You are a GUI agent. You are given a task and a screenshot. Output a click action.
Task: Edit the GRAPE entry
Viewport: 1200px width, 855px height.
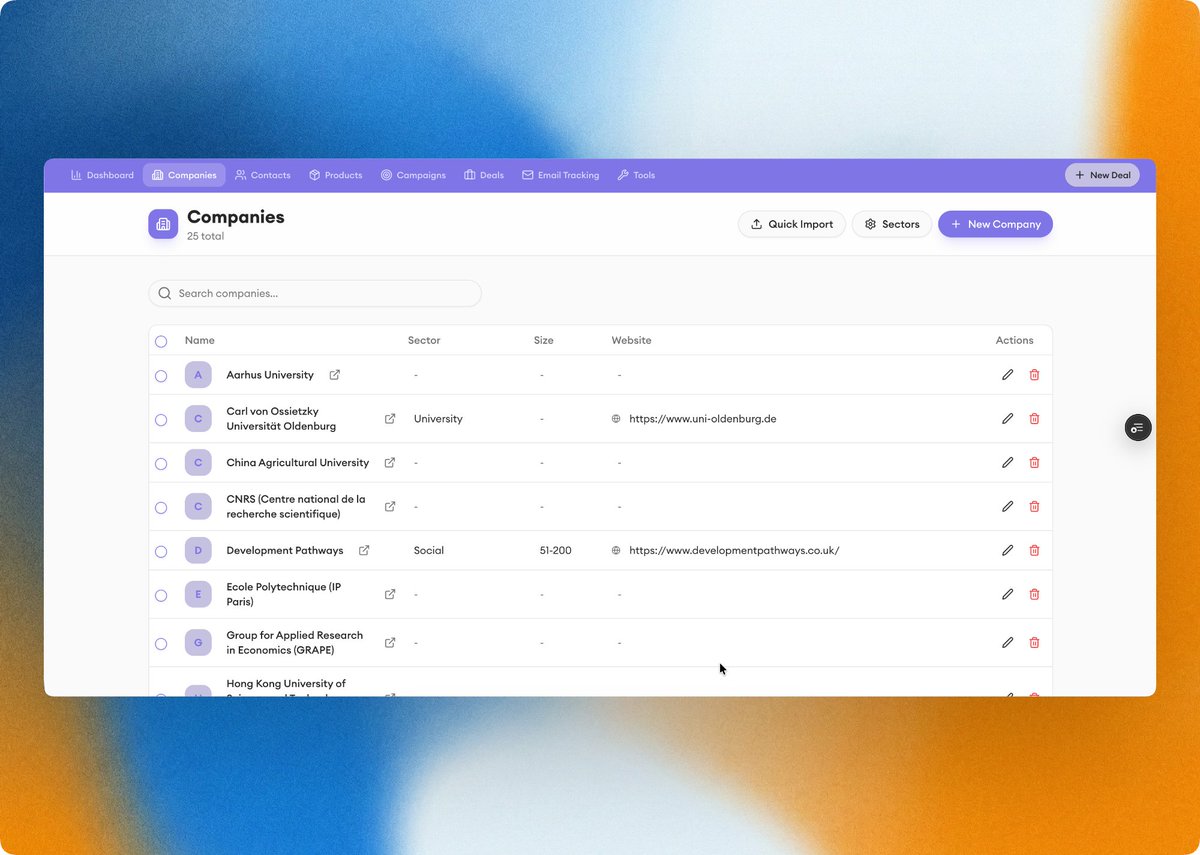click(1007, 642)
